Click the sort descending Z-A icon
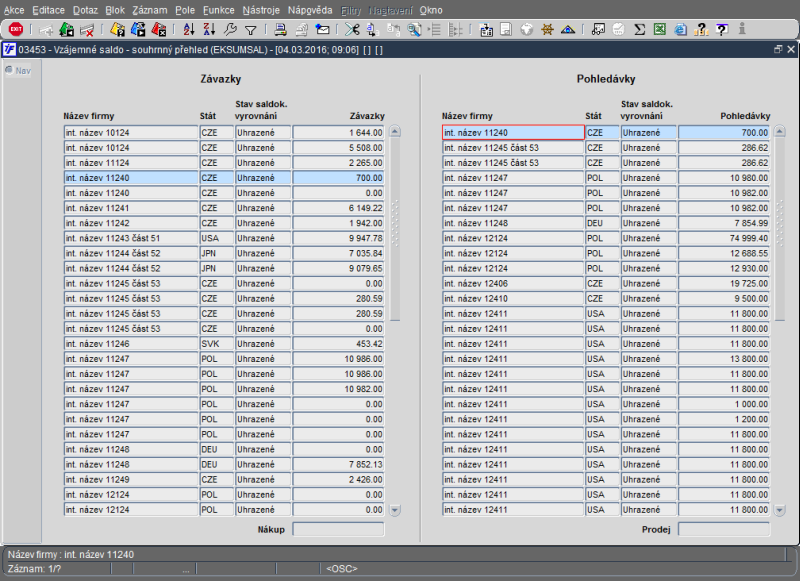The height and width of the screenshot is (581, 800). [x=208, y=30]
